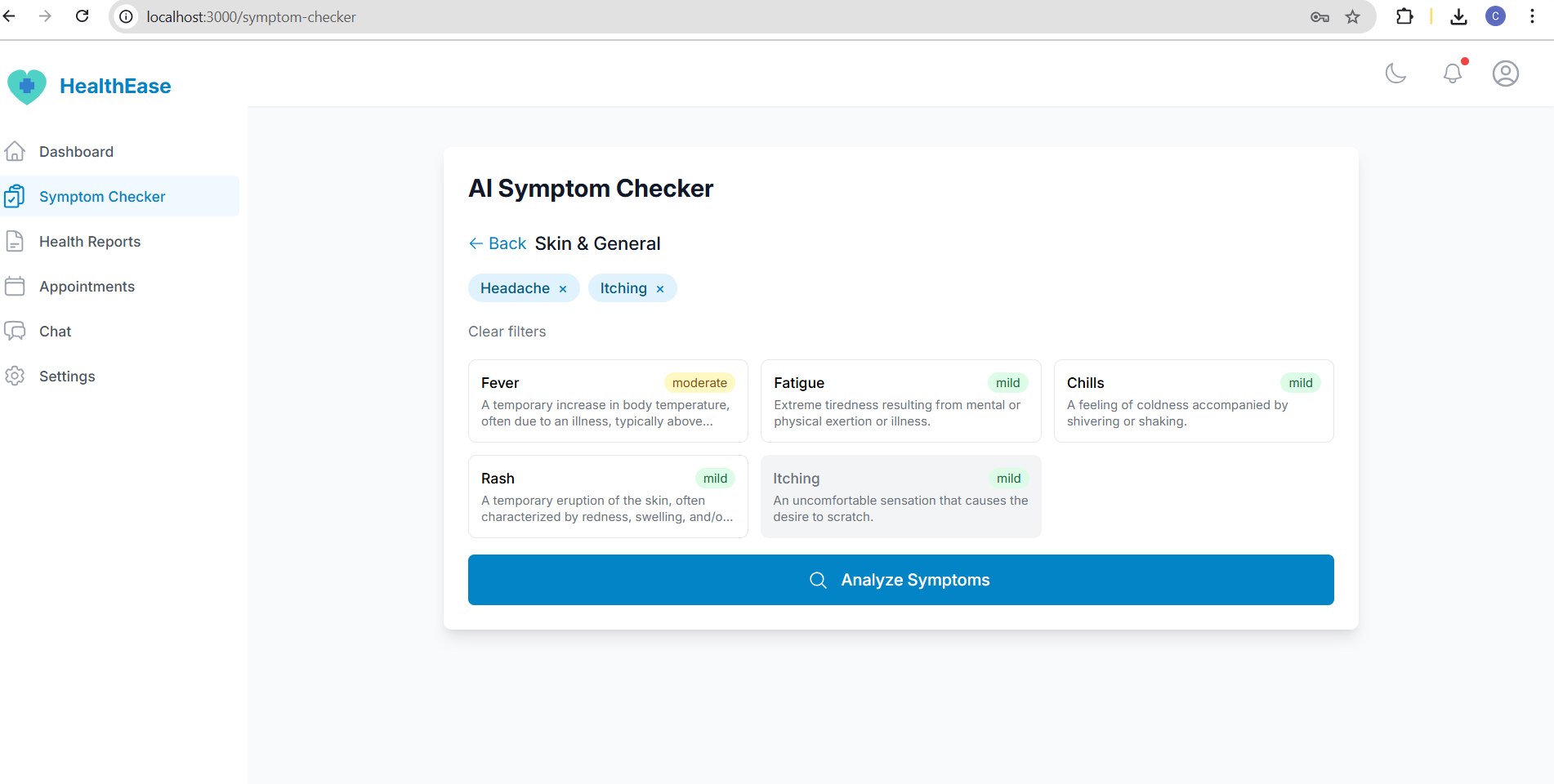Deselect the Itching symptom card
The width and height of the screenshot is (1554, 784).
click(900, 496)
